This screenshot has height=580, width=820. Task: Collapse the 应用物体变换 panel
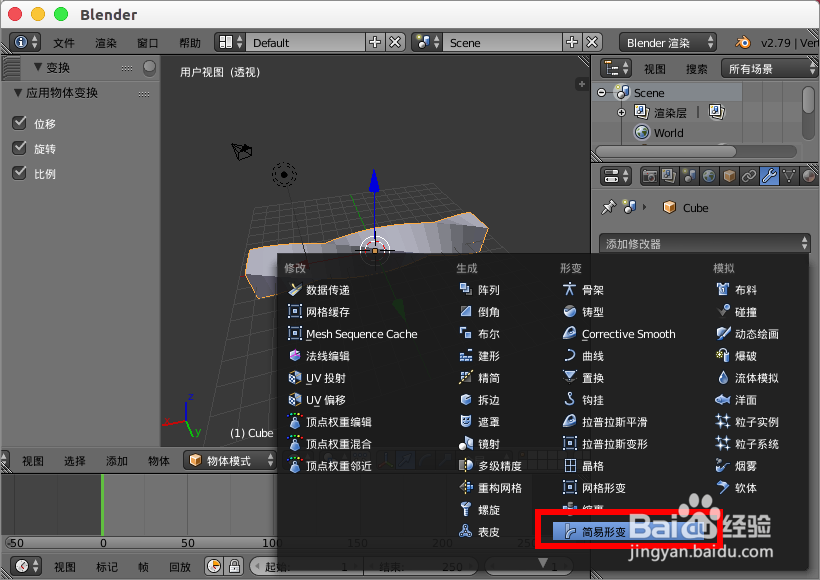tap(18, 93)
